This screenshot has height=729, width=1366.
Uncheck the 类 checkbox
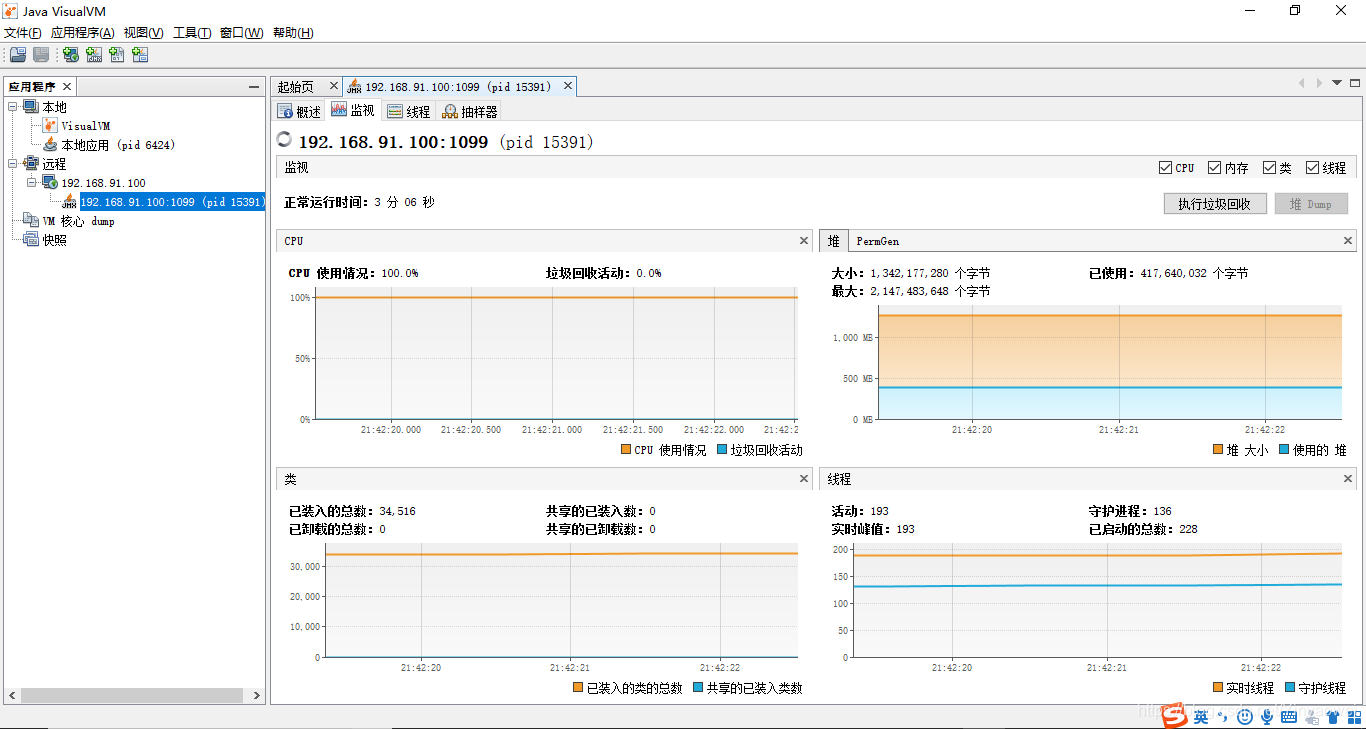click(1269, 168)
